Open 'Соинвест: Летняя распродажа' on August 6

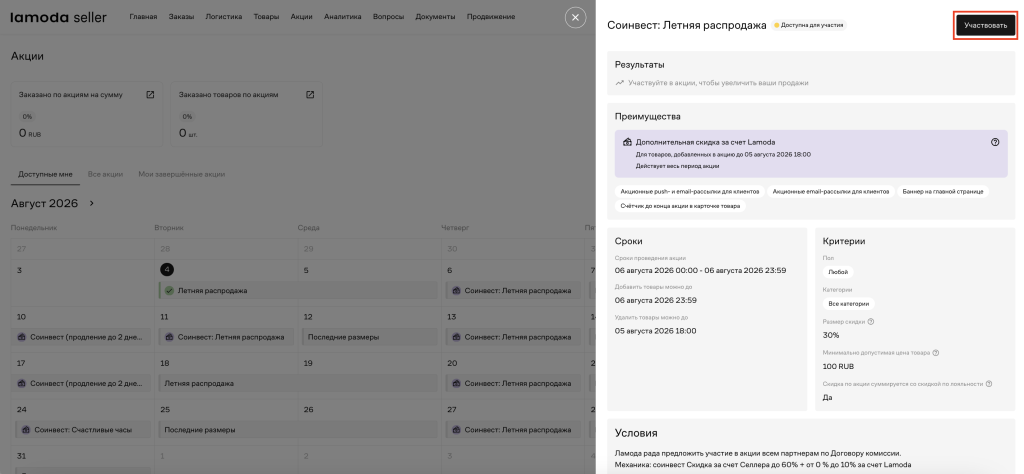[x=513, y=291]
